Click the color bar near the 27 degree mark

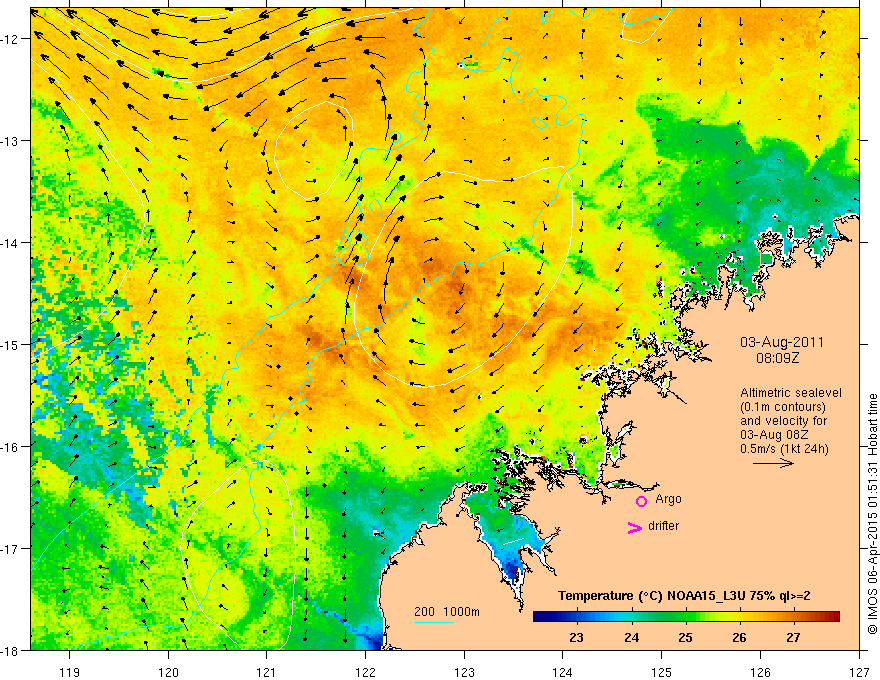point(793,617)
